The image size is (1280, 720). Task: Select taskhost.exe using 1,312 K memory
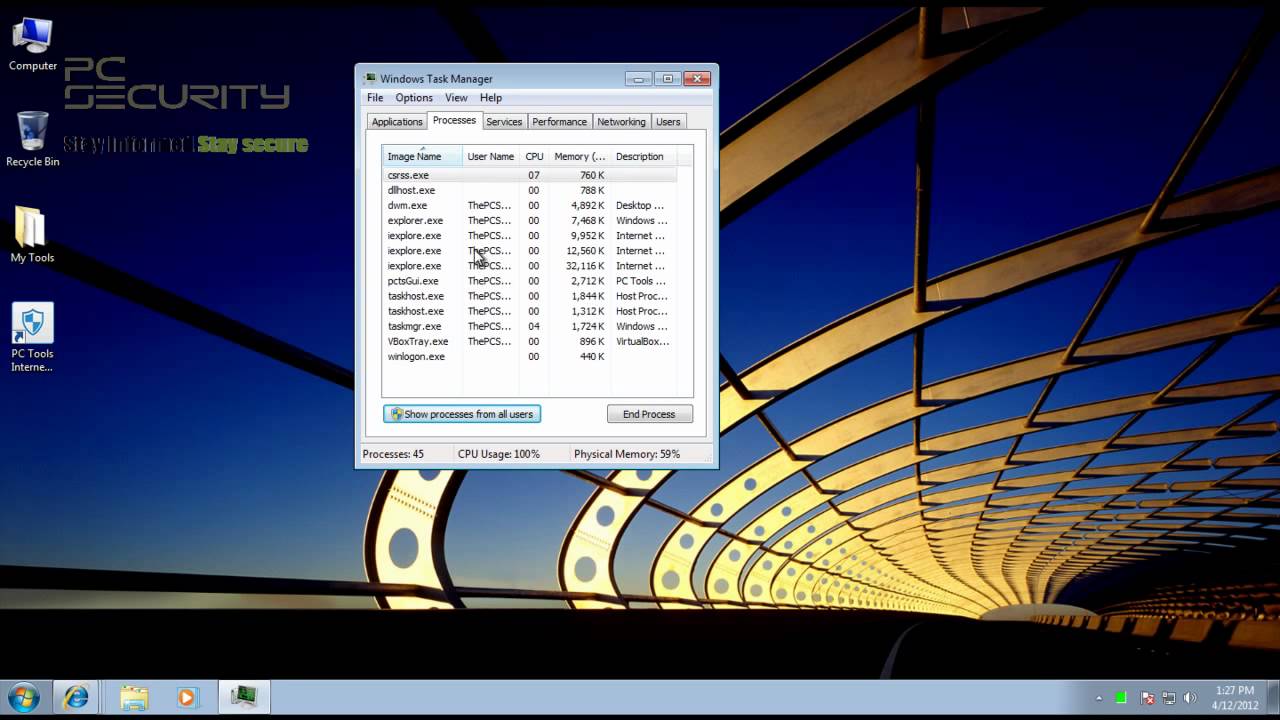530,311
